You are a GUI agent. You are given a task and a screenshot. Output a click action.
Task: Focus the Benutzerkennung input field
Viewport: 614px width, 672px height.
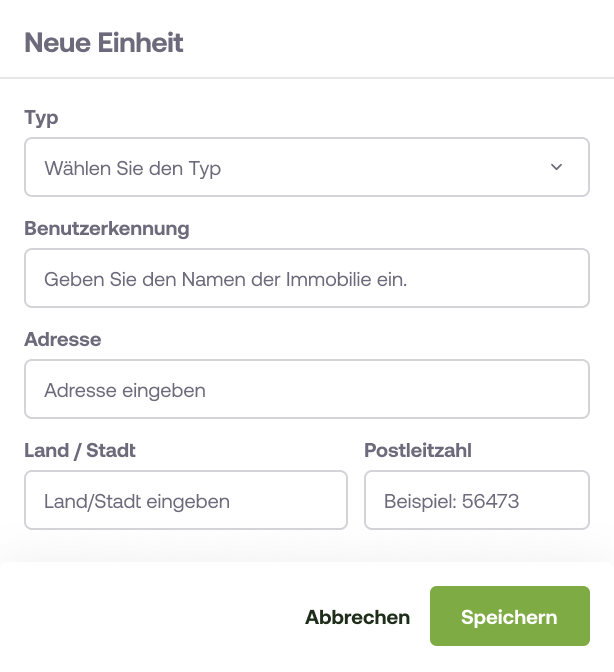306,278
